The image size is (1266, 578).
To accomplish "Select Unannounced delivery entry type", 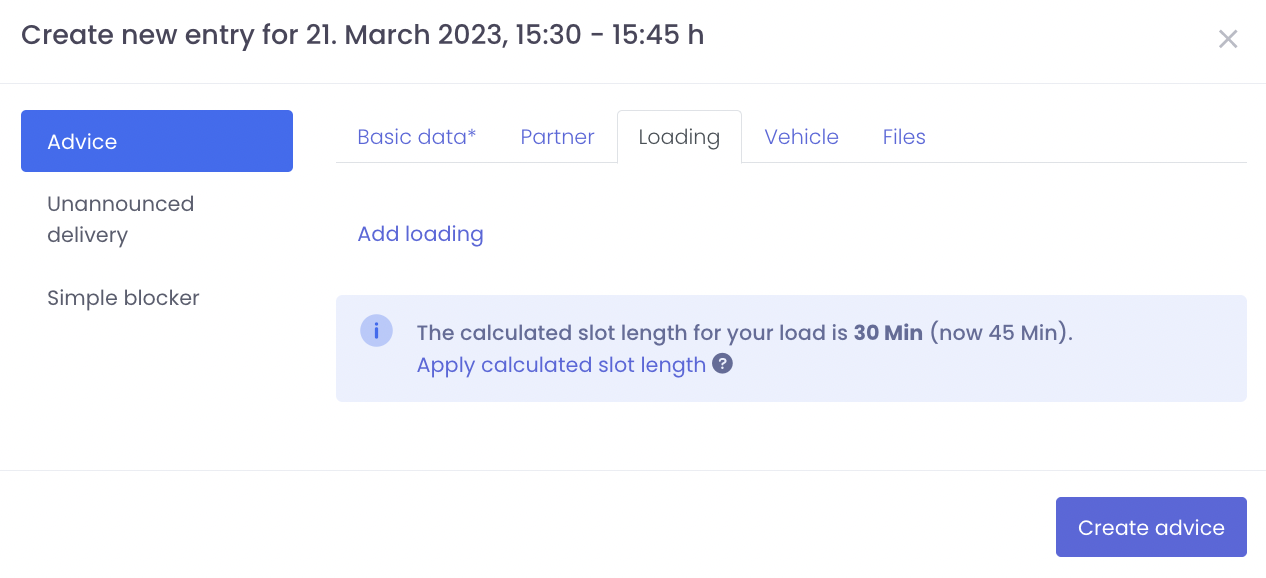I will [x=120, y=219].
